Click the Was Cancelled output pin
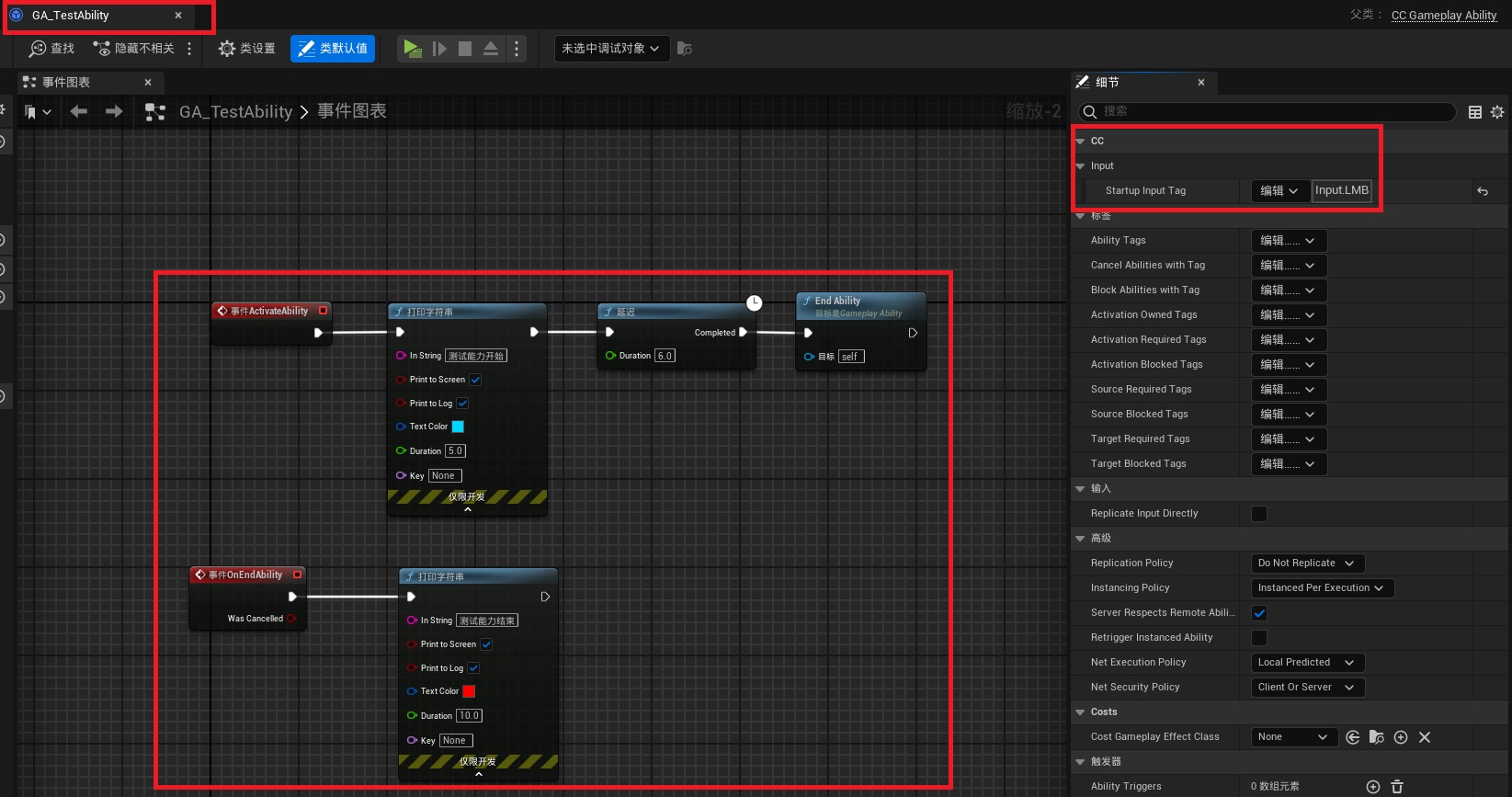Image resolution: width=1512 pixels, height=797 pixels. click(291, 619)
